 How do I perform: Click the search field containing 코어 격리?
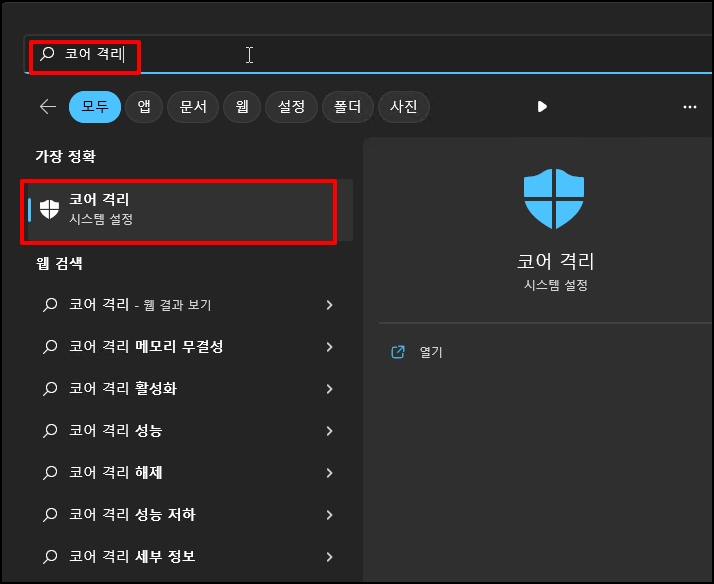(368, 54)
